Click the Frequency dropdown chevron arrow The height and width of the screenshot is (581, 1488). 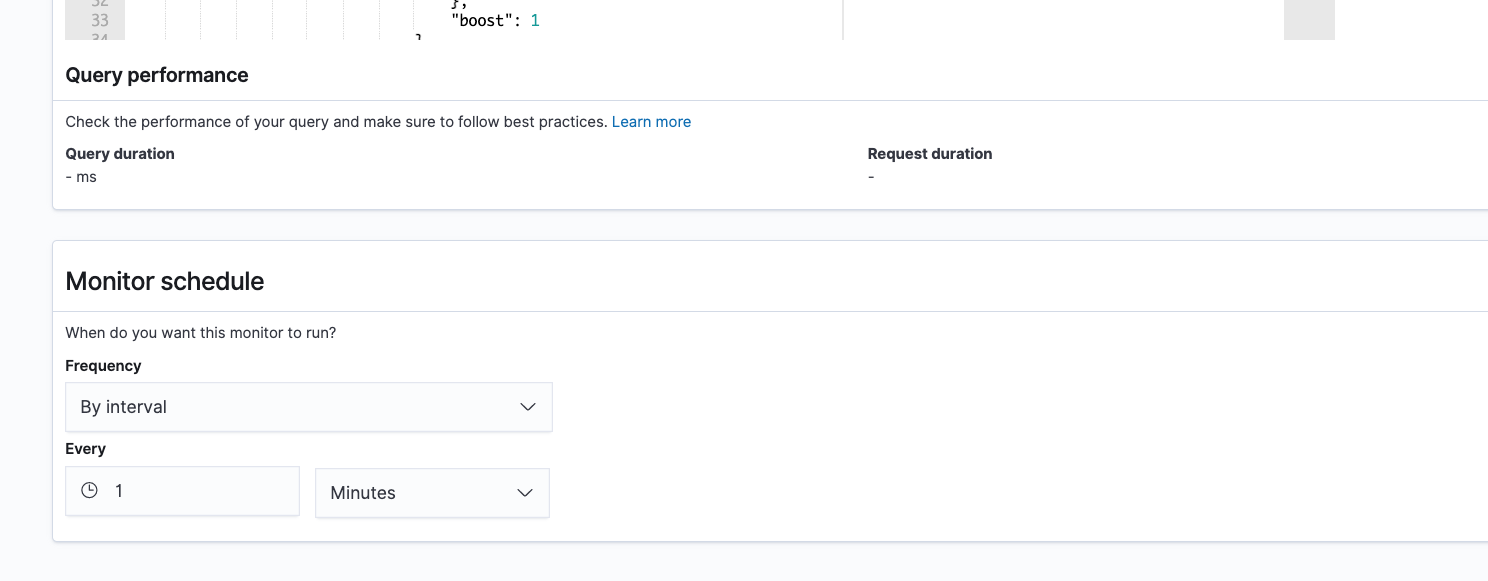(x=528, y=407)
